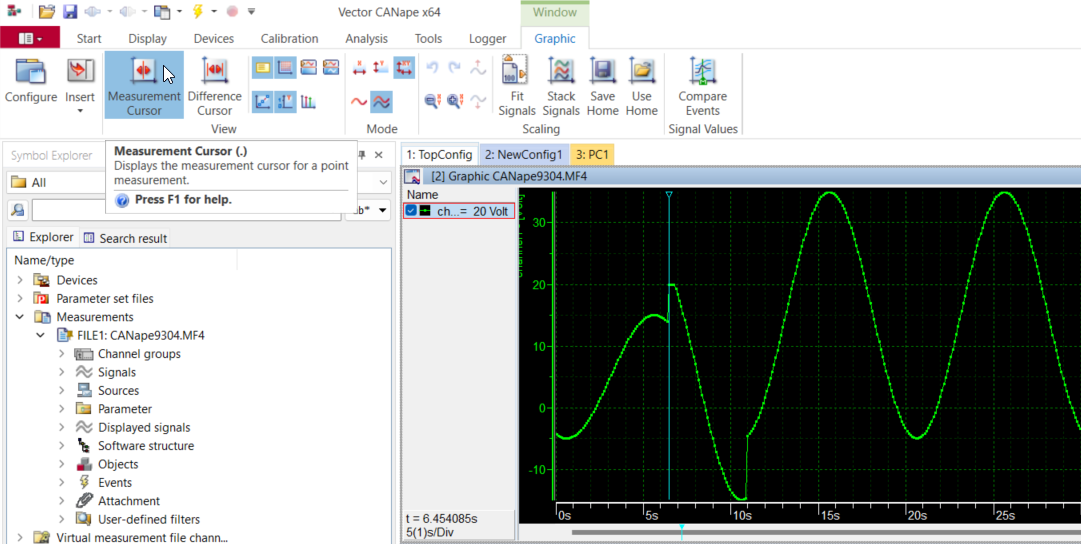Open the All filter combo box dropdown
The image size is (1081, 544).
pos(383,182)
